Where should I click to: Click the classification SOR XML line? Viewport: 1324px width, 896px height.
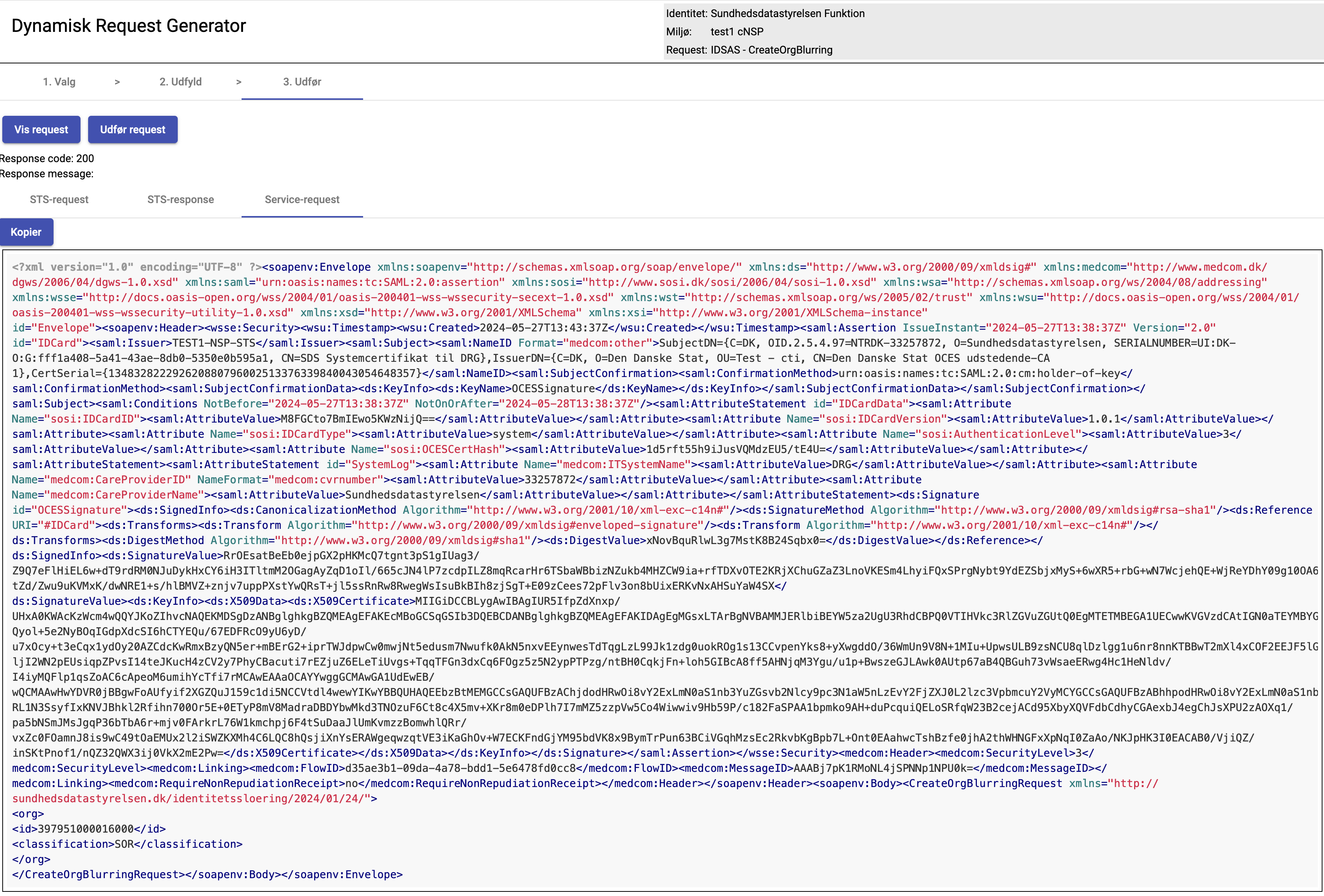click(127, 844)
